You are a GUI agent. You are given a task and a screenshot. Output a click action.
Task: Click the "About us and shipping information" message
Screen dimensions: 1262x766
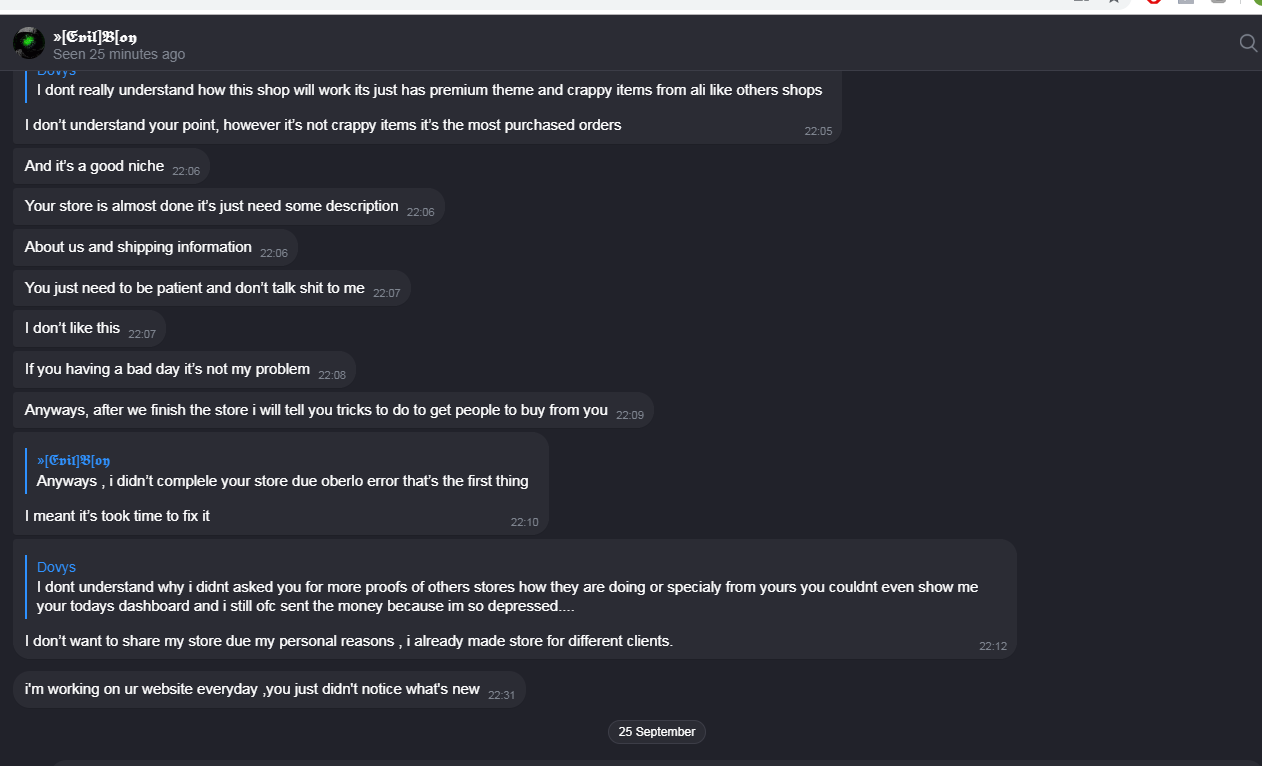[138, 247]
